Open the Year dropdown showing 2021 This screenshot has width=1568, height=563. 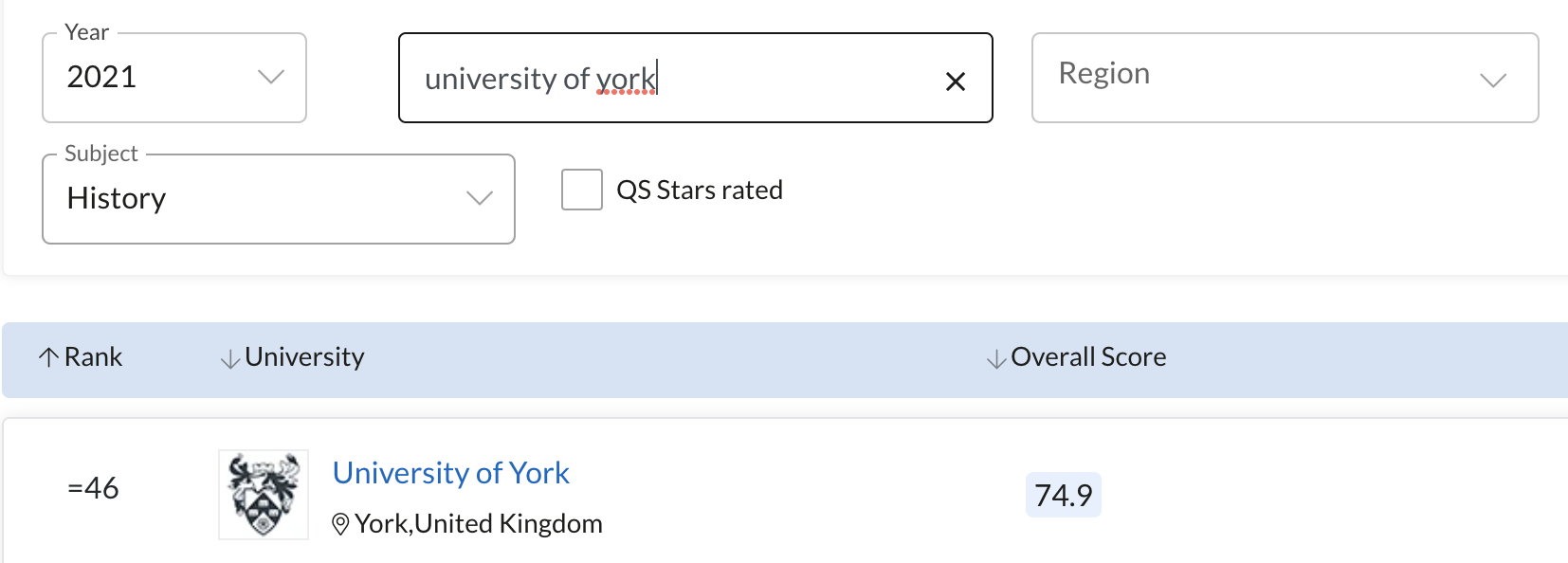[x=174, y=78]
